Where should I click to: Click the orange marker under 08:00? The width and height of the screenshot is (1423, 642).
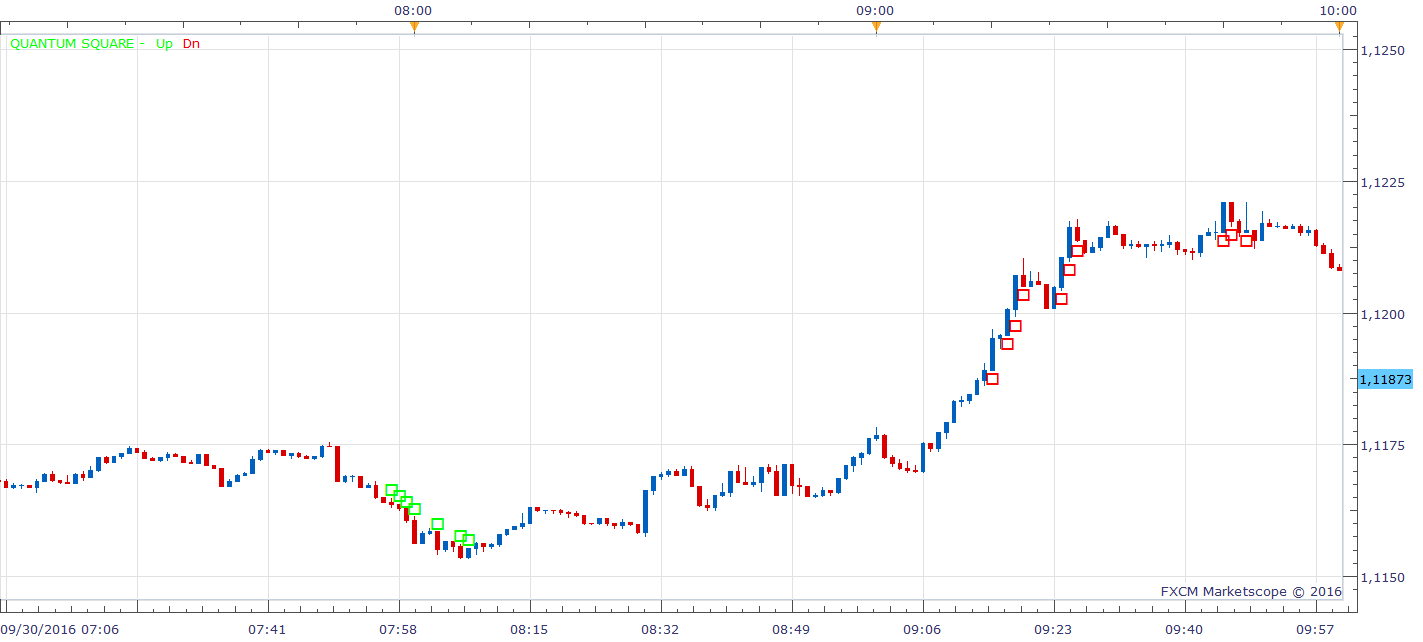coord(414,27)
